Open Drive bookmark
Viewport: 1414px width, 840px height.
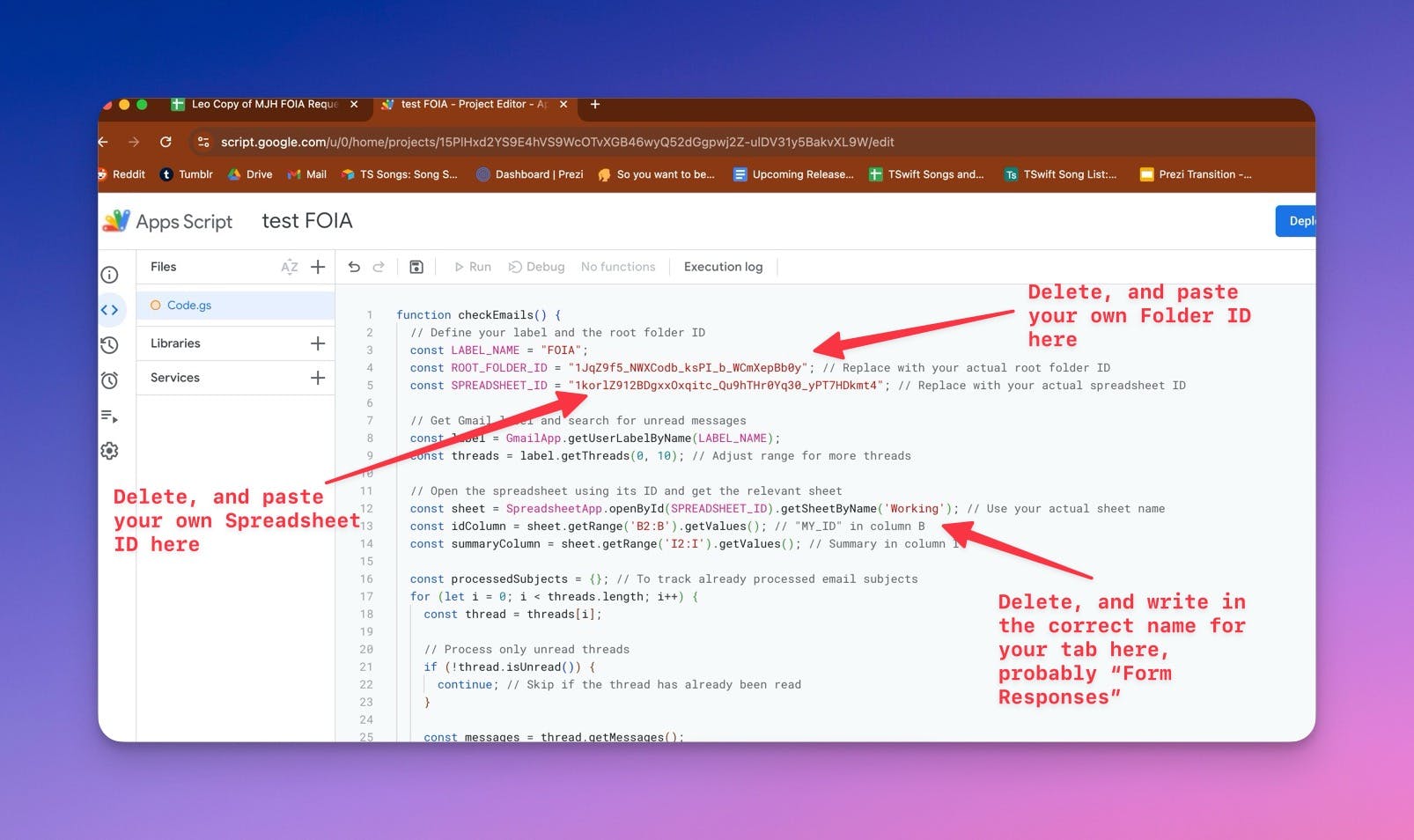250,174
